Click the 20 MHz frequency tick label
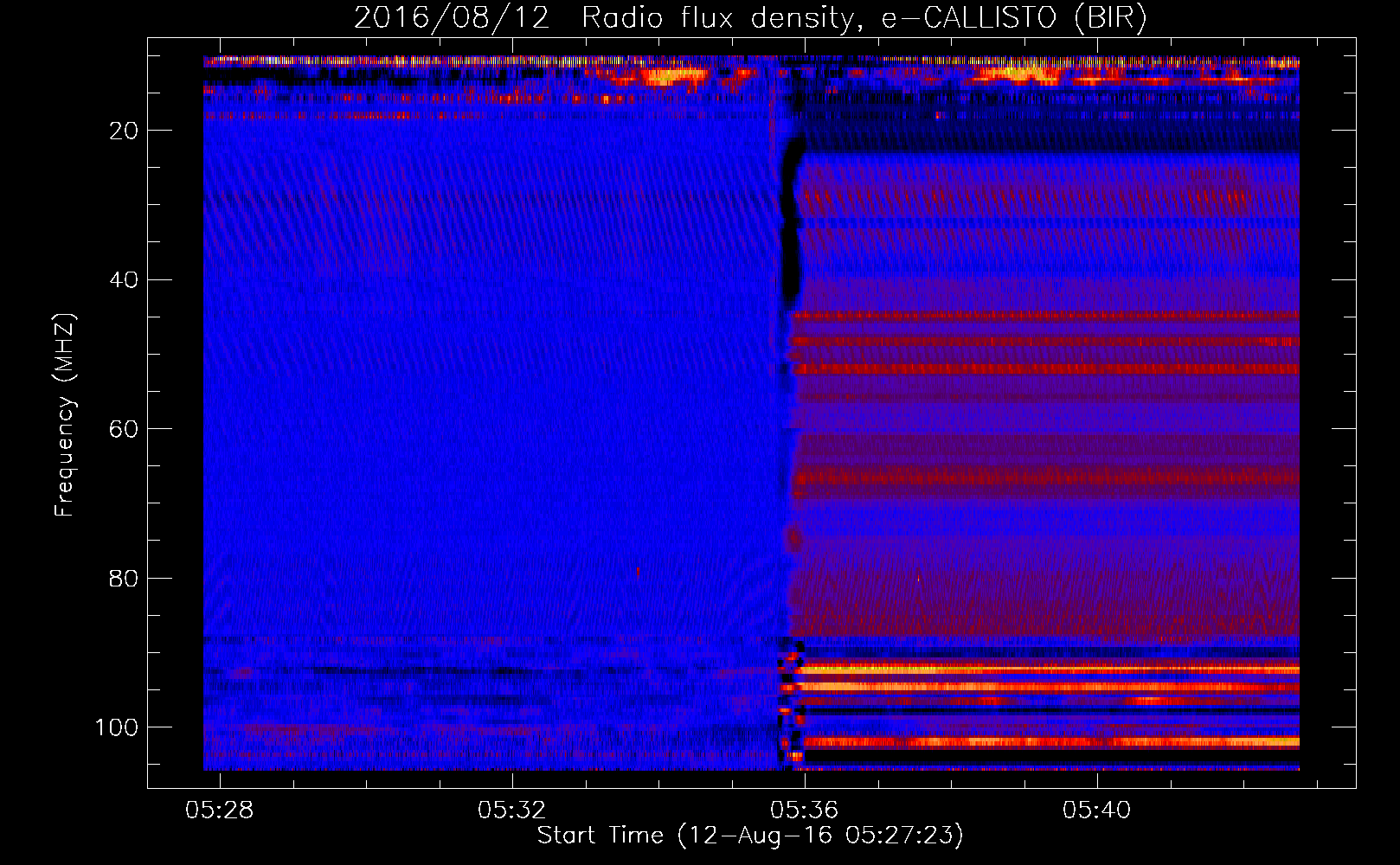The image size is (1400, 865). click(x=124, y=131)
